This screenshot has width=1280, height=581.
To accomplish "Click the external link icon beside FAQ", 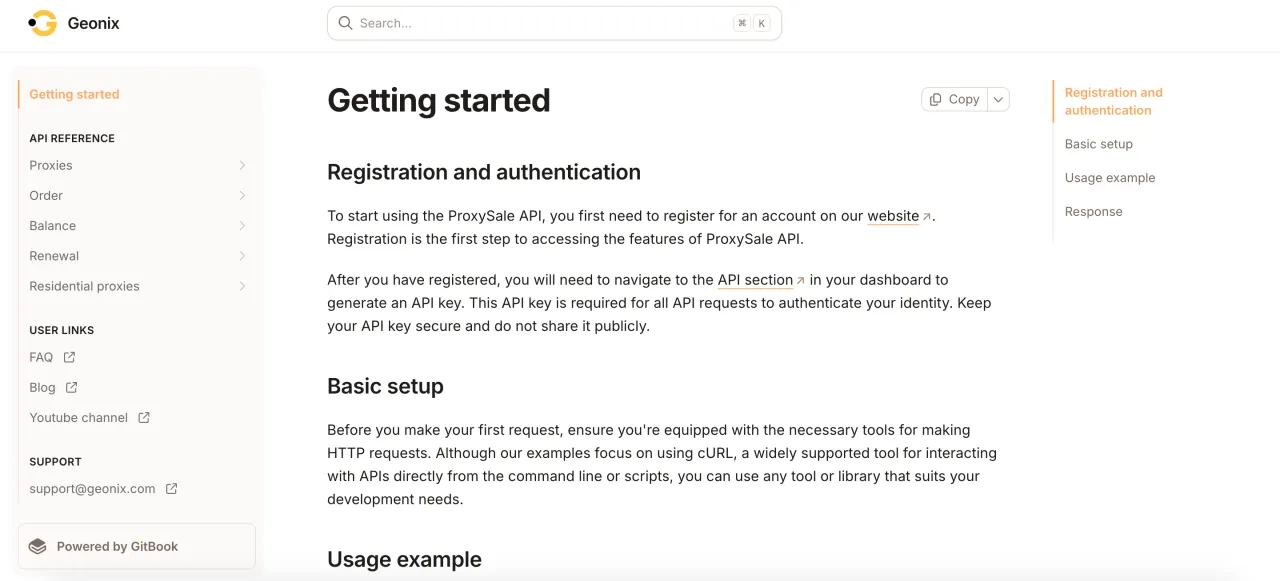I will pos(69,357).
